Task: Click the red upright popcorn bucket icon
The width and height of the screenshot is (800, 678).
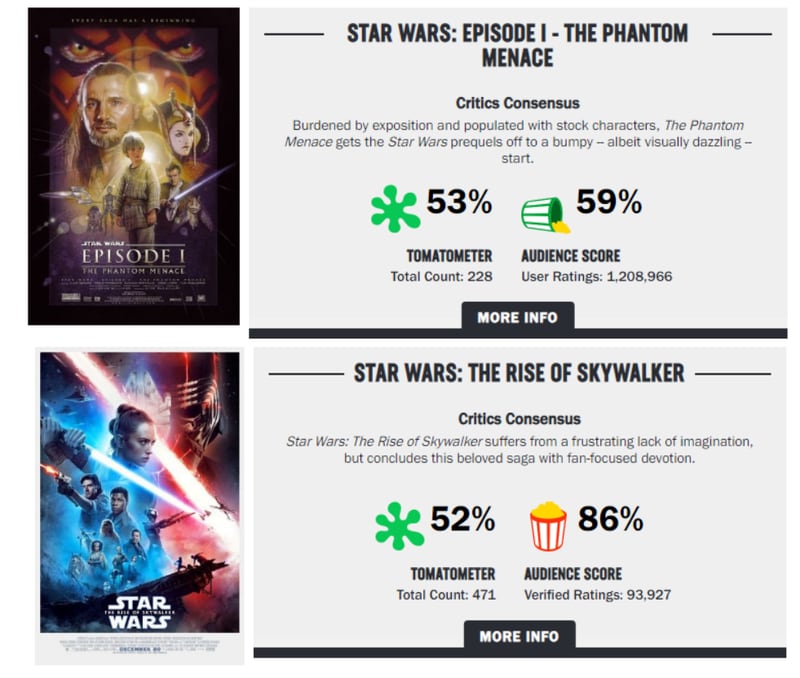Action: point(548,526)
